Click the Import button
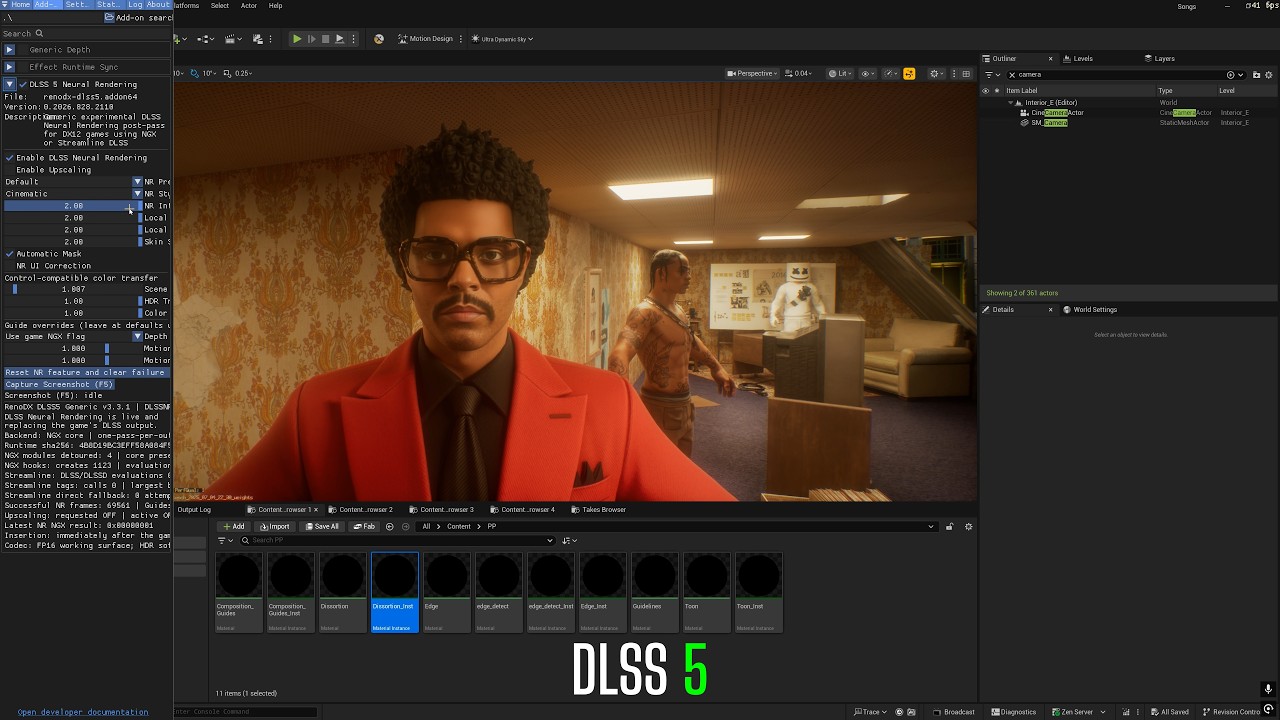The image size is (1280, 720). pos(274,527)
